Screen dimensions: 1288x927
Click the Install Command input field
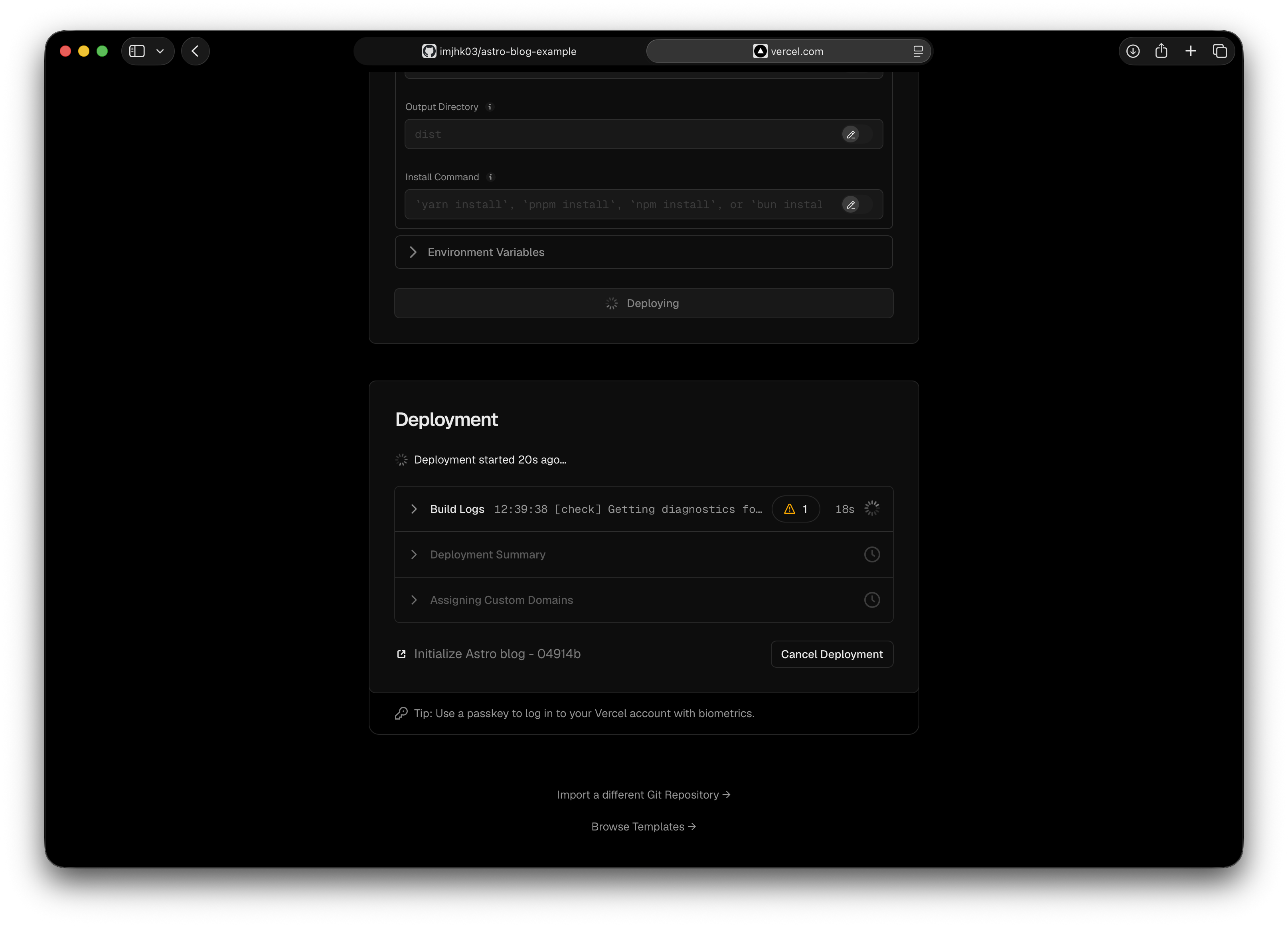(x=644, y=204)
